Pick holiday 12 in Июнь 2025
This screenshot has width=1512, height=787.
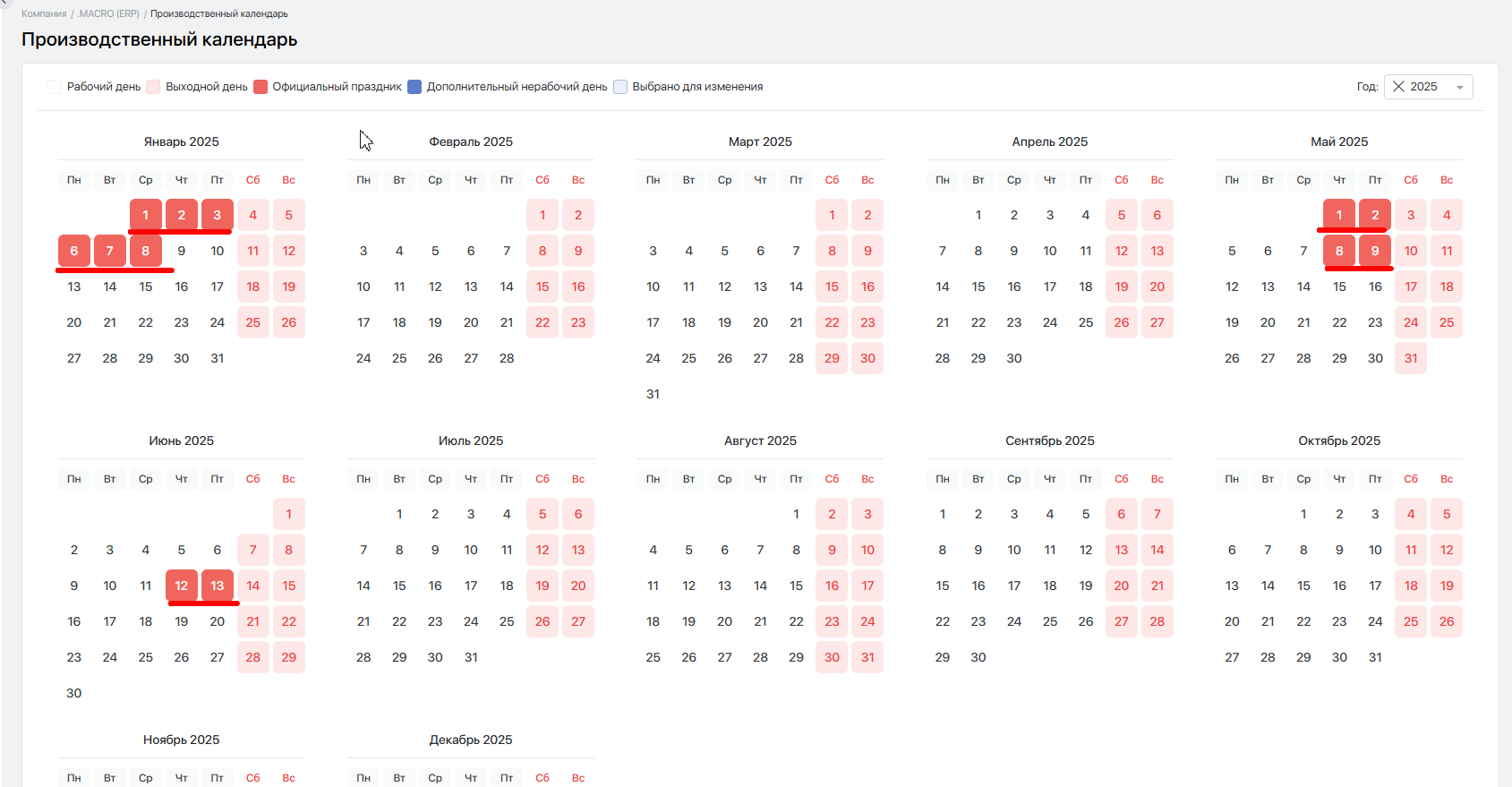tap(182, 586)
